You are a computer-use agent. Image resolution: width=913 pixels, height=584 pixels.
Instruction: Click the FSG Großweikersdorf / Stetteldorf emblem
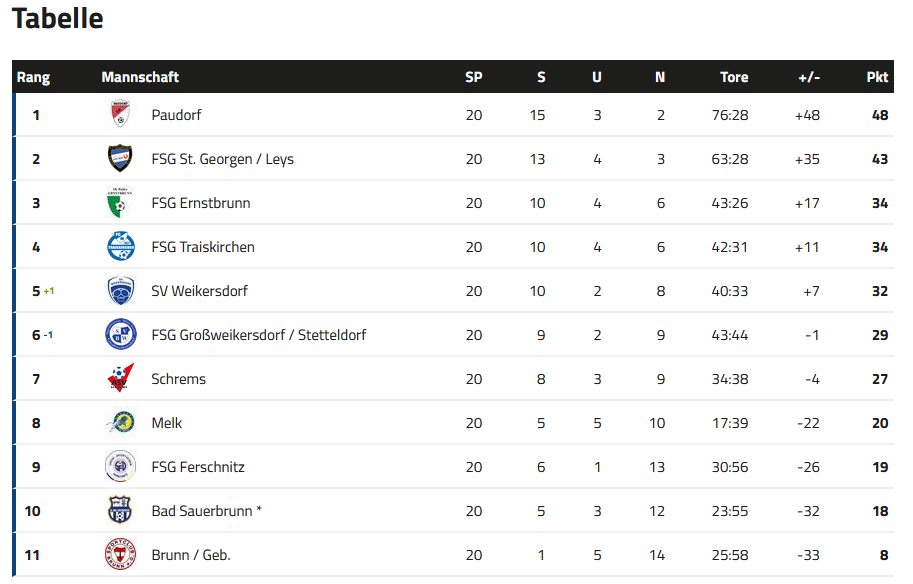121,334
